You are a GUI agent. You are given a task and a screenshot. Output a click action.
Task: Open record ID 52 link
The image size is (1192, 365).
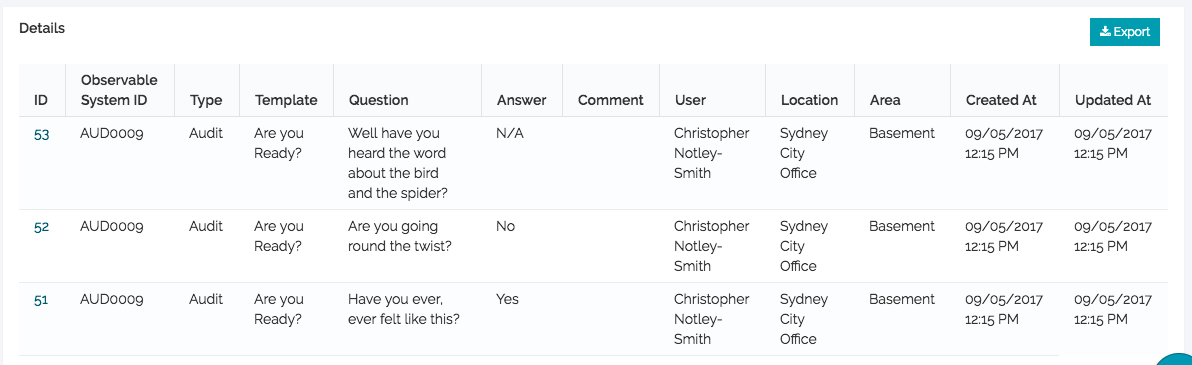coord(42,227)
